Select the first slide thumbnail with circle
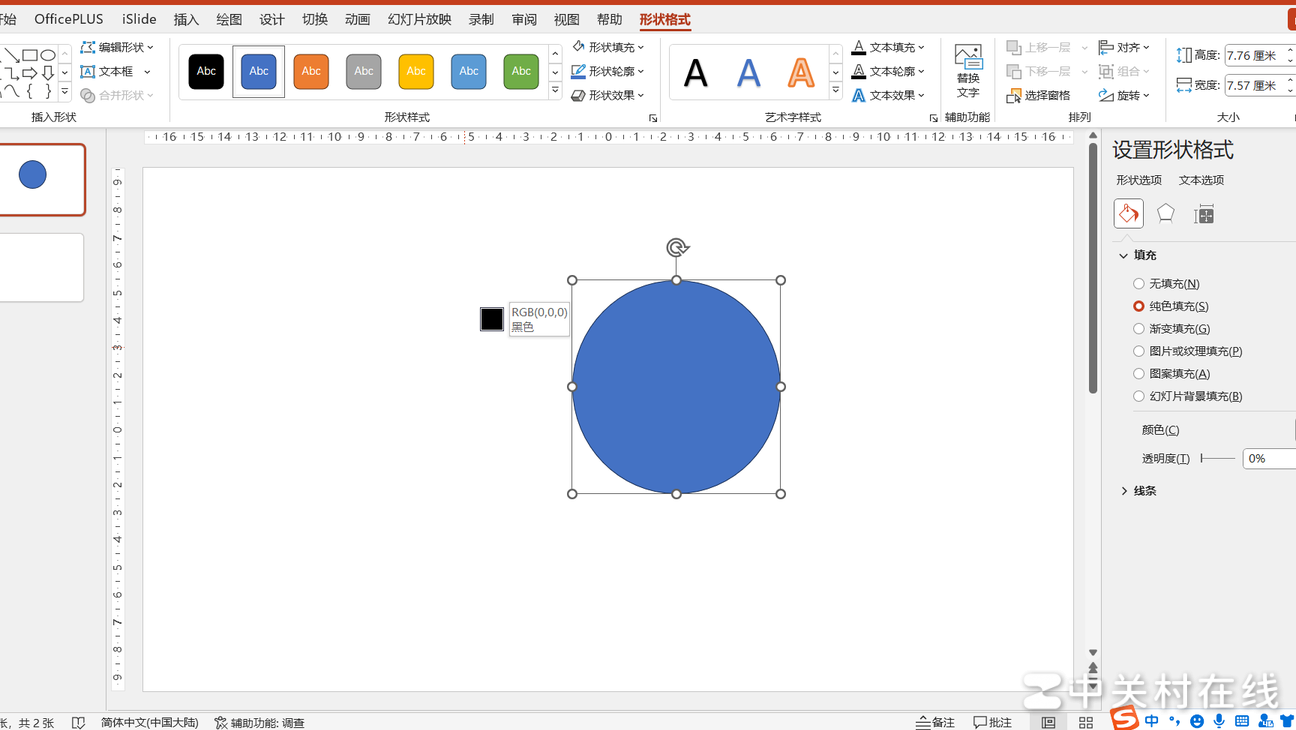Image resolution: width=1296 pixels, height=730 pixels. point(41,179)
